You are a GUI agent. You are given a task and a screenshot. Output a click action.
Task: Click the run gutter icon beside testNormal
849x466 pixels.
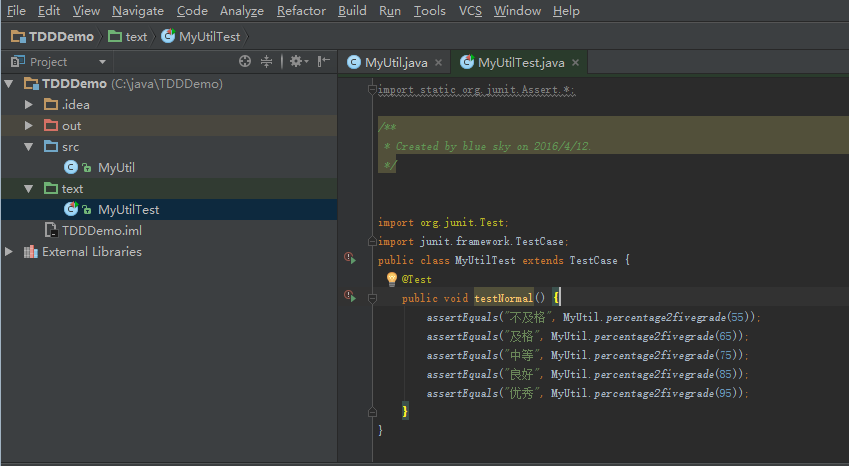(350, 297)
